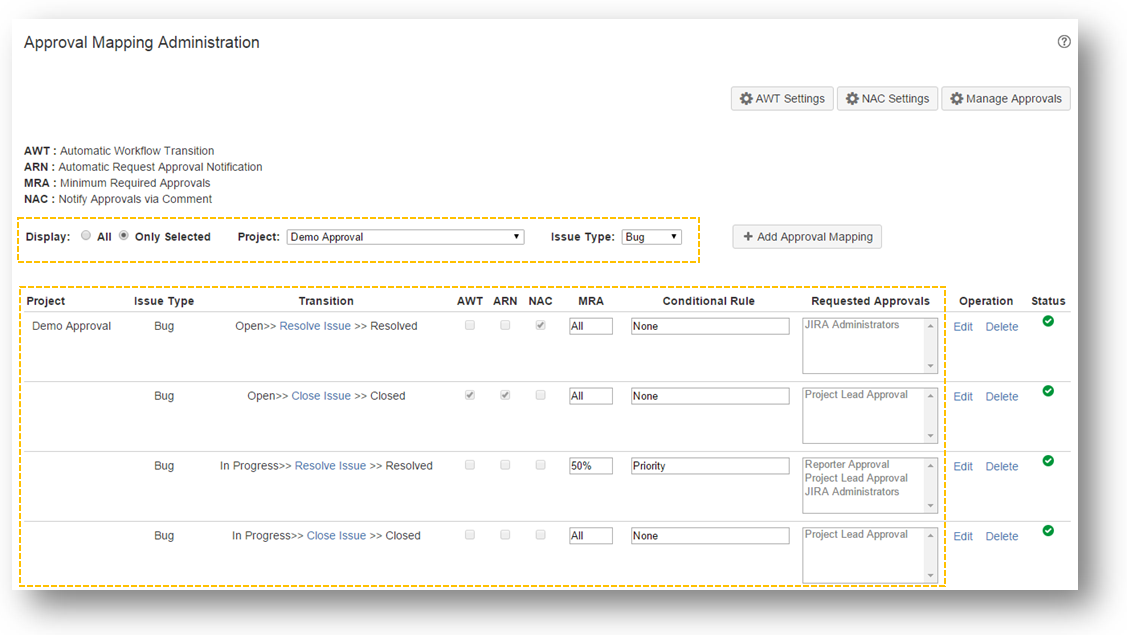1127x635 pixels.
Task: Open Manage Approvals gear button
Action: [x=1005, y=99]
